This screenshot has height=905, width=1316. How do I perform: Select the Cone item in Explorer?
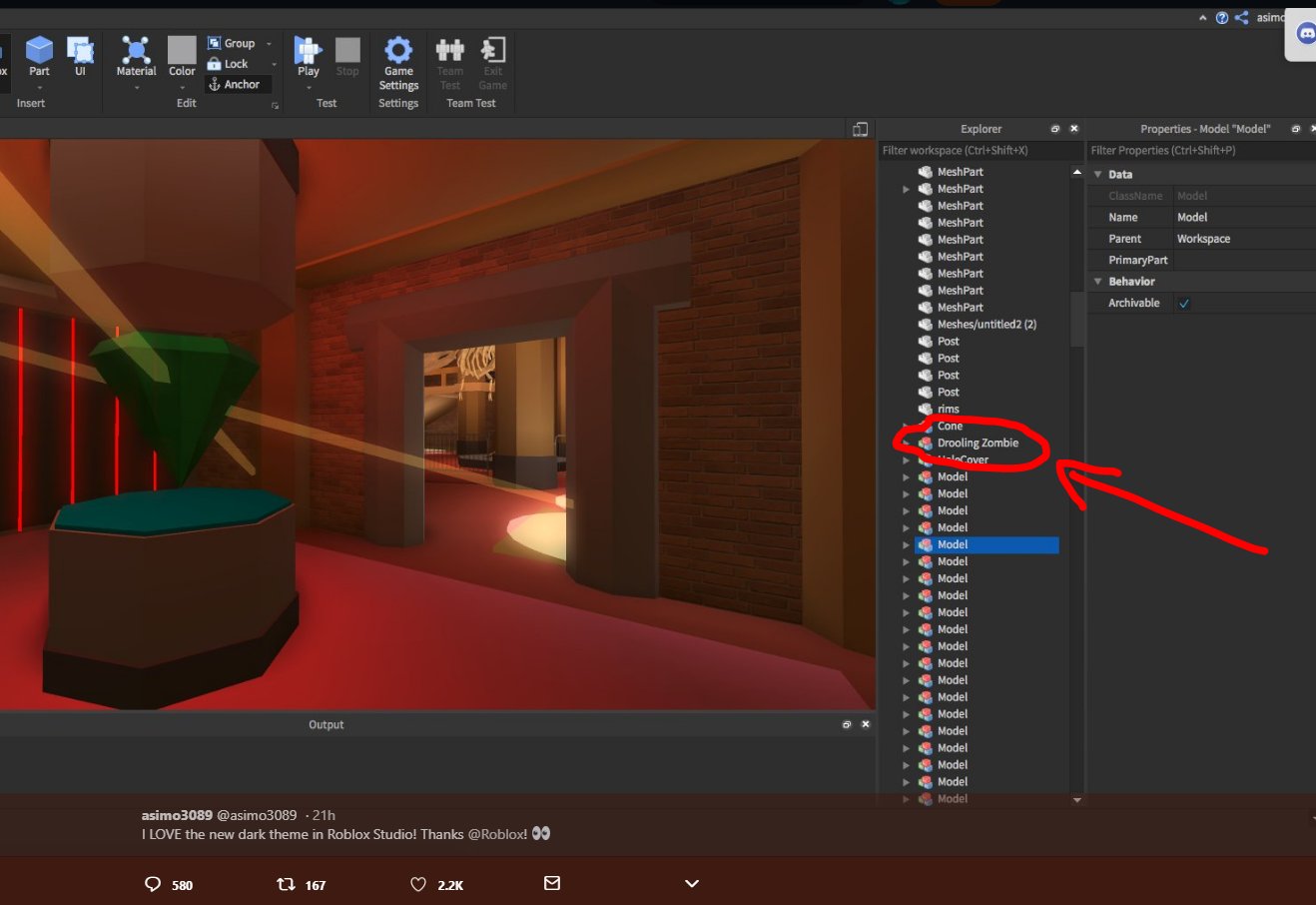coord(950,427)
